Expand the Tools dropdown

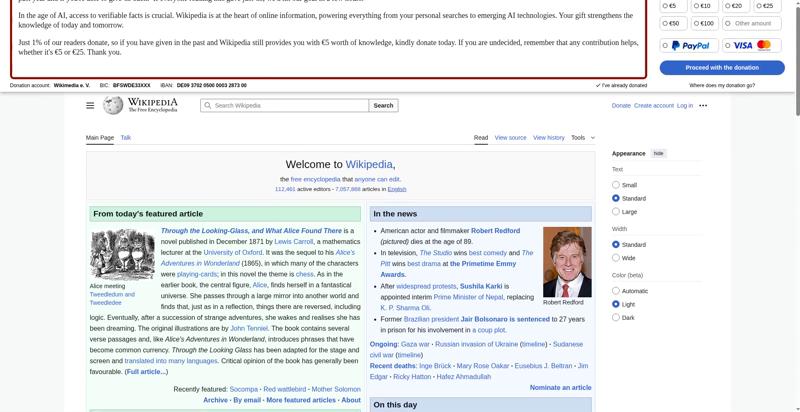(583, 138)
